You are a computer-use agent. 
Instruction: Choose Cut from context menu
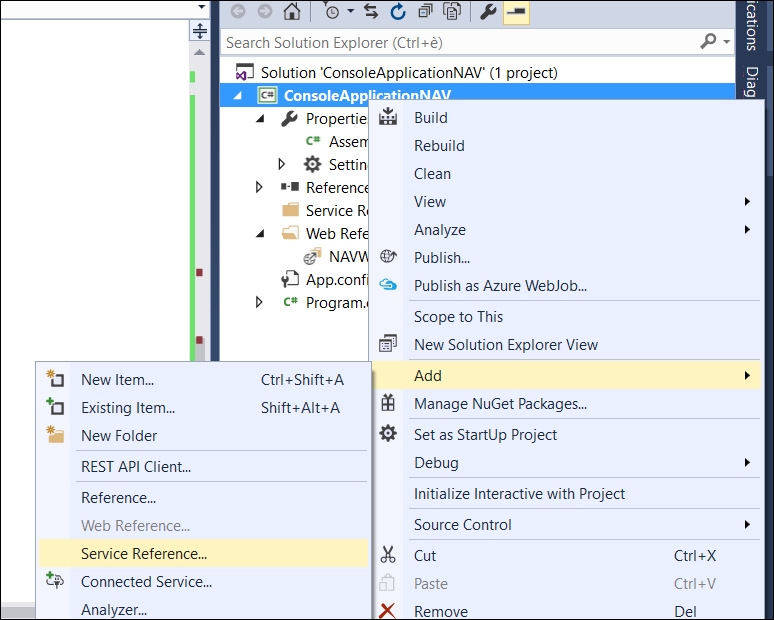[567, 555]
